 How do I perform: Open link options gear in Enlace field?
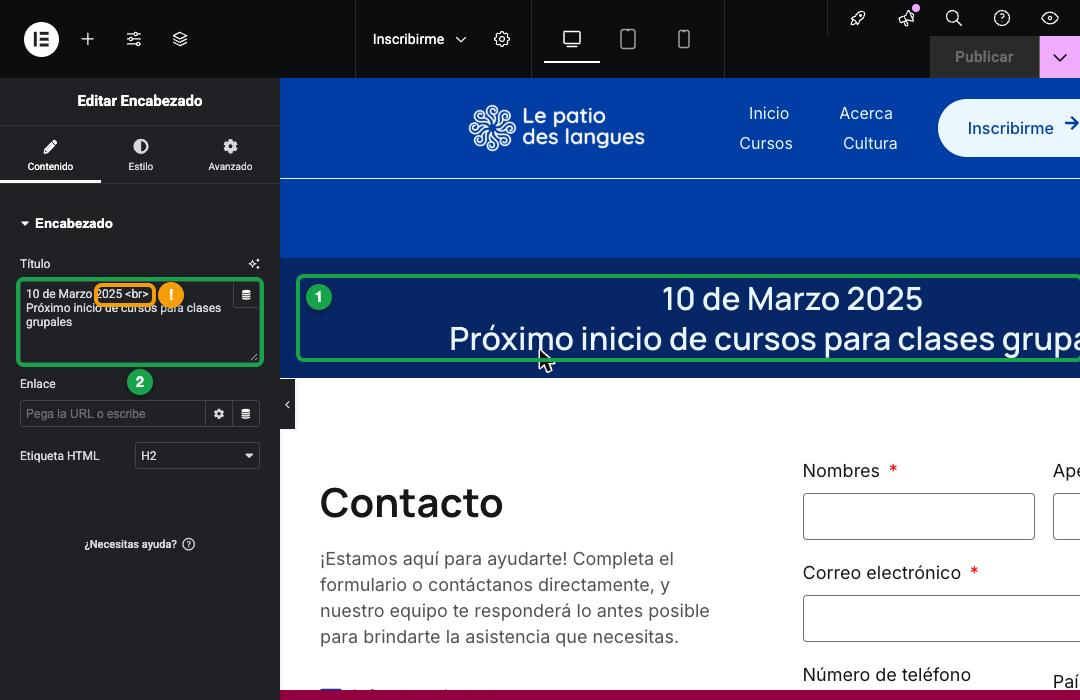tap(218, 414)
